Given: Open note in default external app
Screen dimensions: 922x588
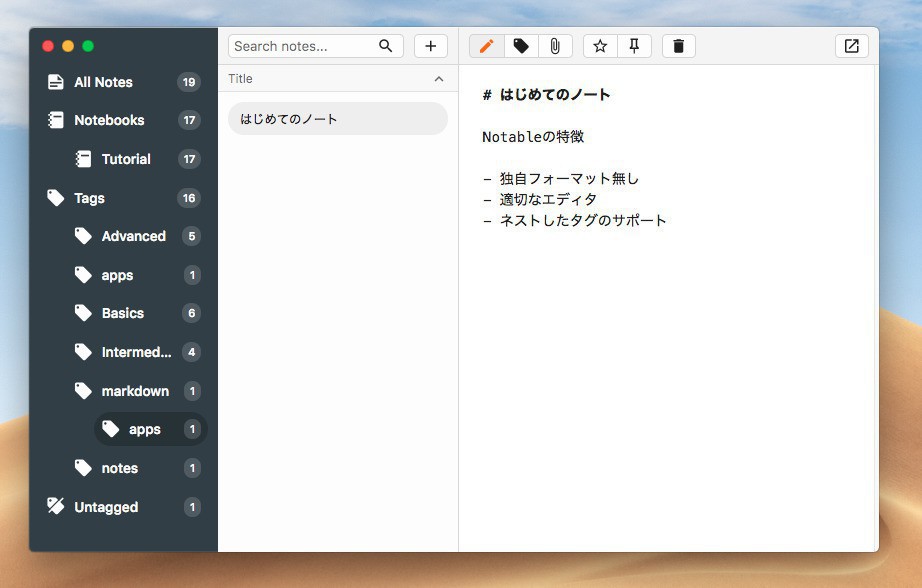Looking at the screenshot, I should pos(851,46).
